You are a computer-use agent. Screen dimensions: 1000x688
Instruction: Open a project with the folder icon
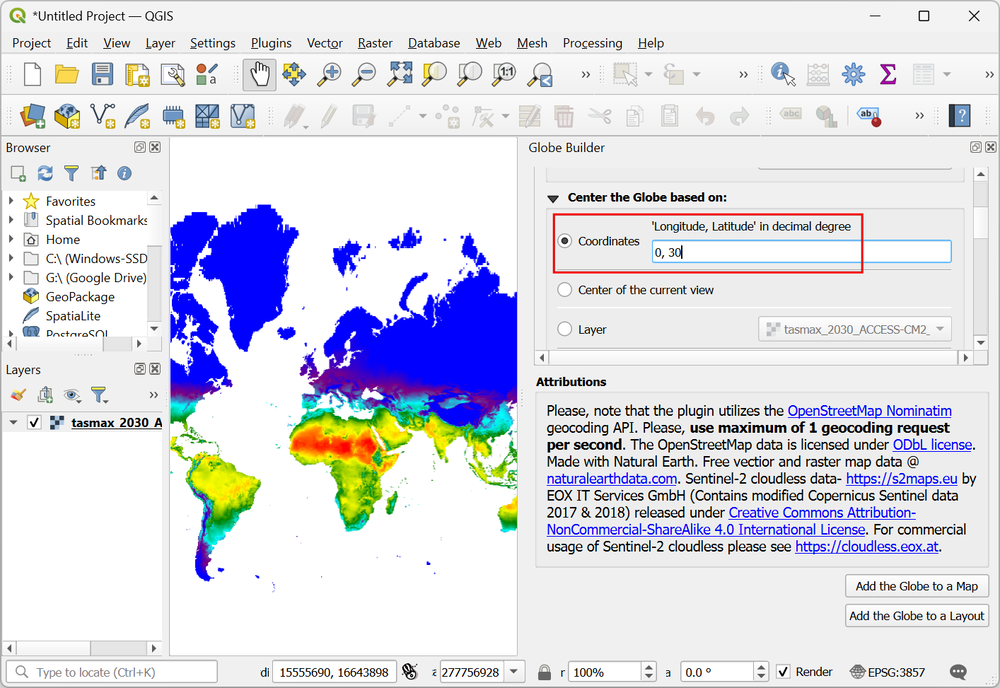coord(66,75)
